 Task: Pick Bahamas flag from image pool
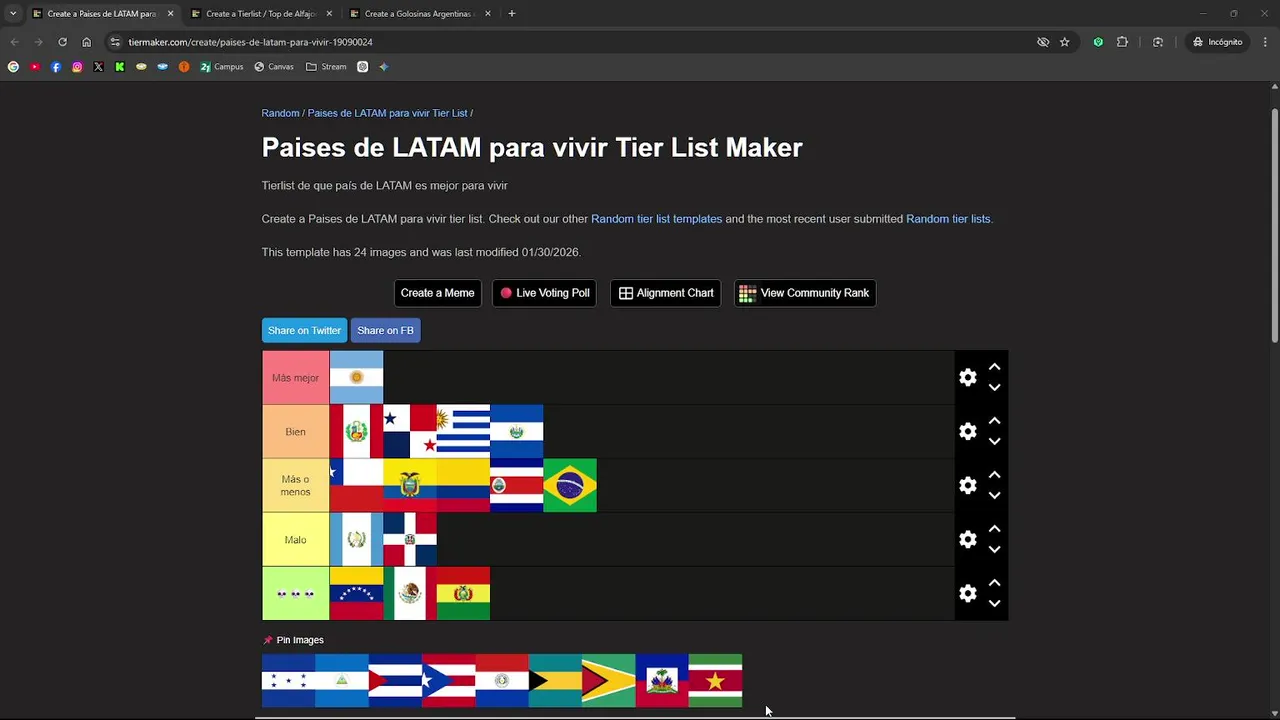click(x=555, y=681)
